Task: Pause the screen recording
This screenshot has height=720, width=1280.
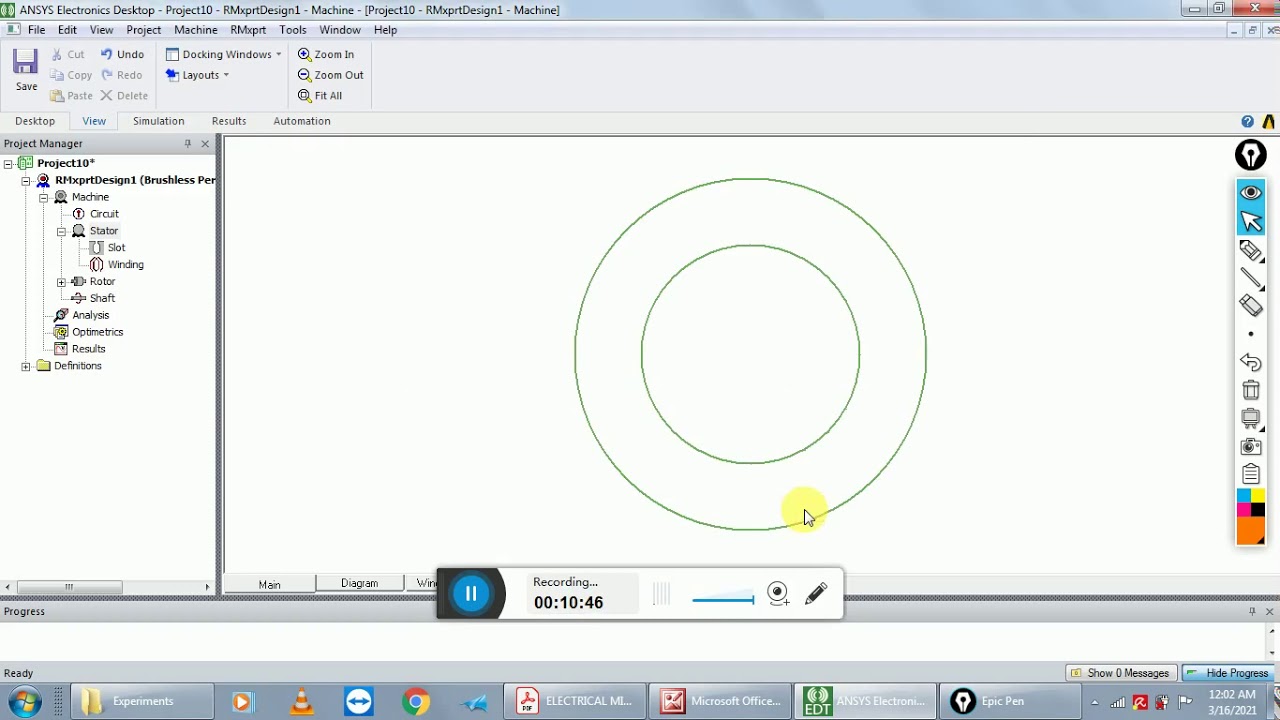Action: [471, 594]
